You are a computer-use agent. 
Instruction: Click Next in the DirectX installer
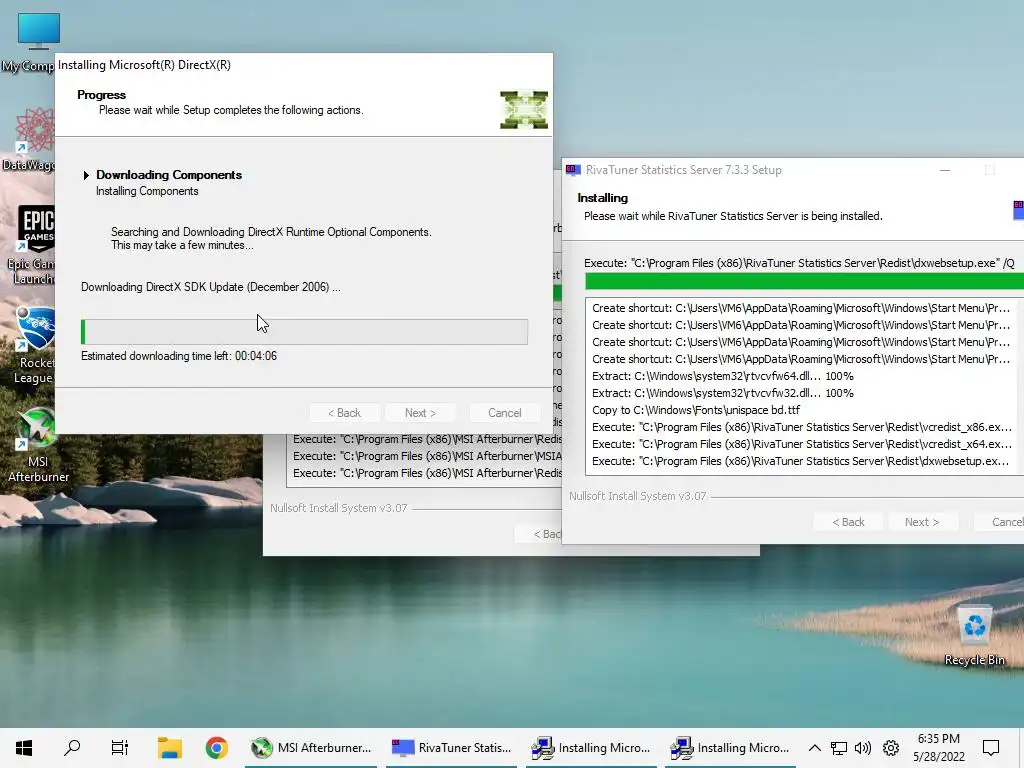[420, 413]
